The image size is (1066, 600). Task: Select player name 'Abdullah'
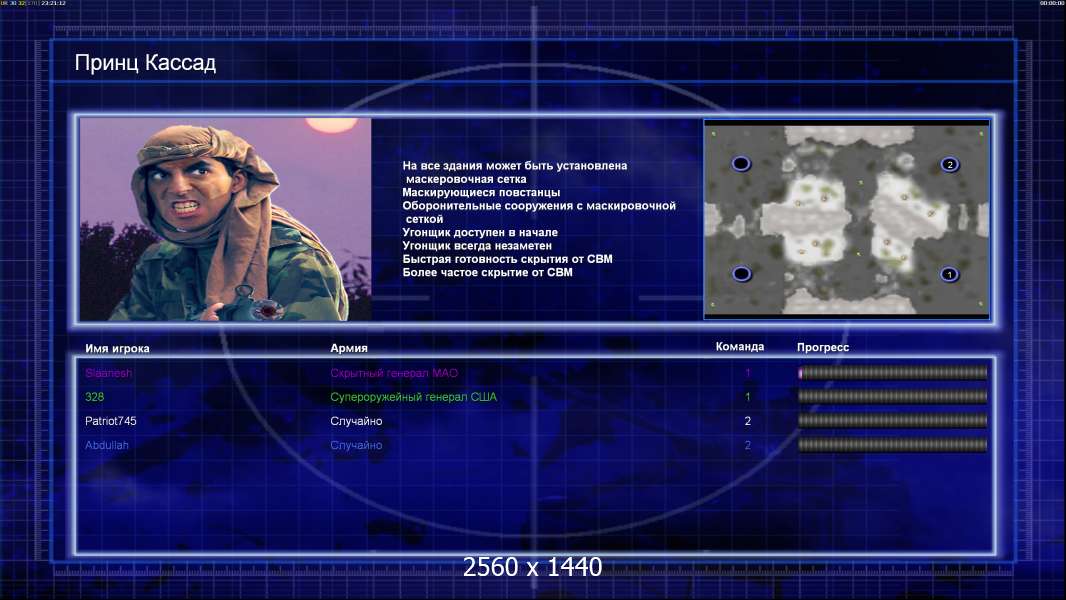[107, 445]
